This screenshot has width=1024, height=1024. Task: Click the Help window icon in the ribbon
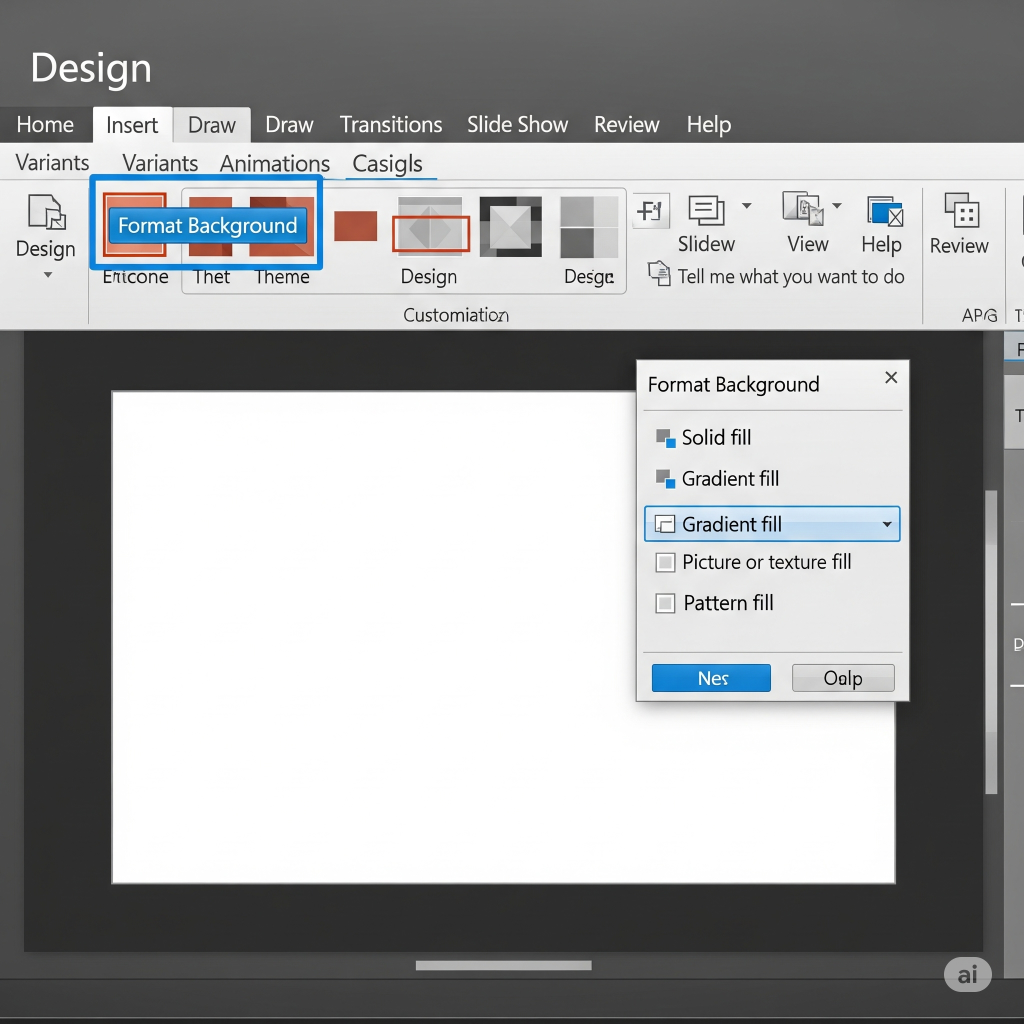click(x=884, y=212)
